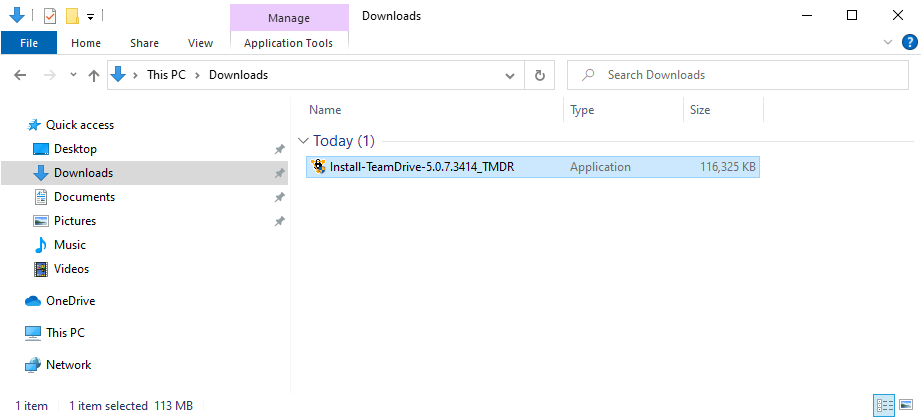Open Music in the navigation pane
The image size is (922, 418).
pyautogui.click(x=69, y=245)
